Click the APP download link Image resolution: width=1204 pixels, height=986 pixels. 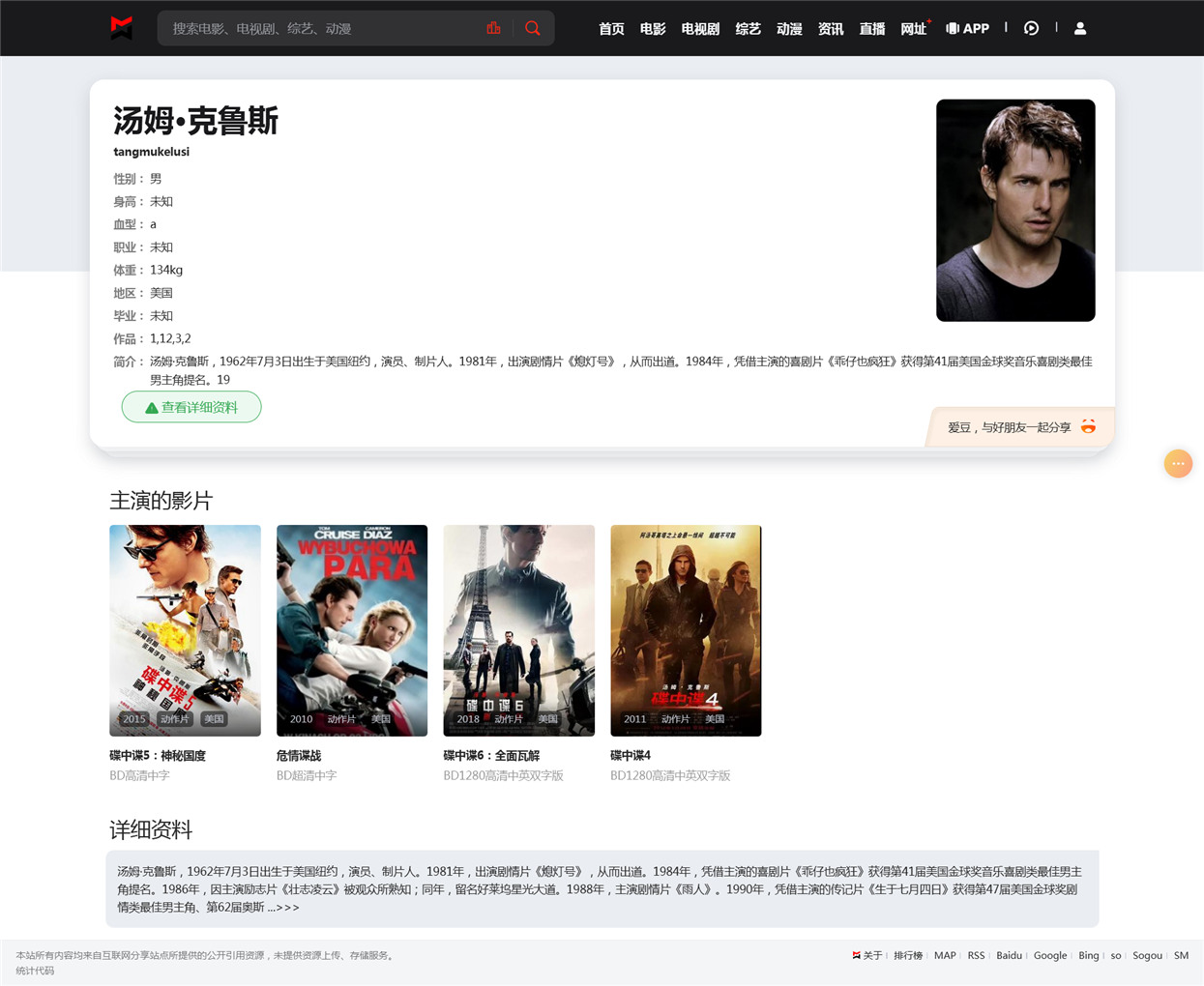point(967,29)
